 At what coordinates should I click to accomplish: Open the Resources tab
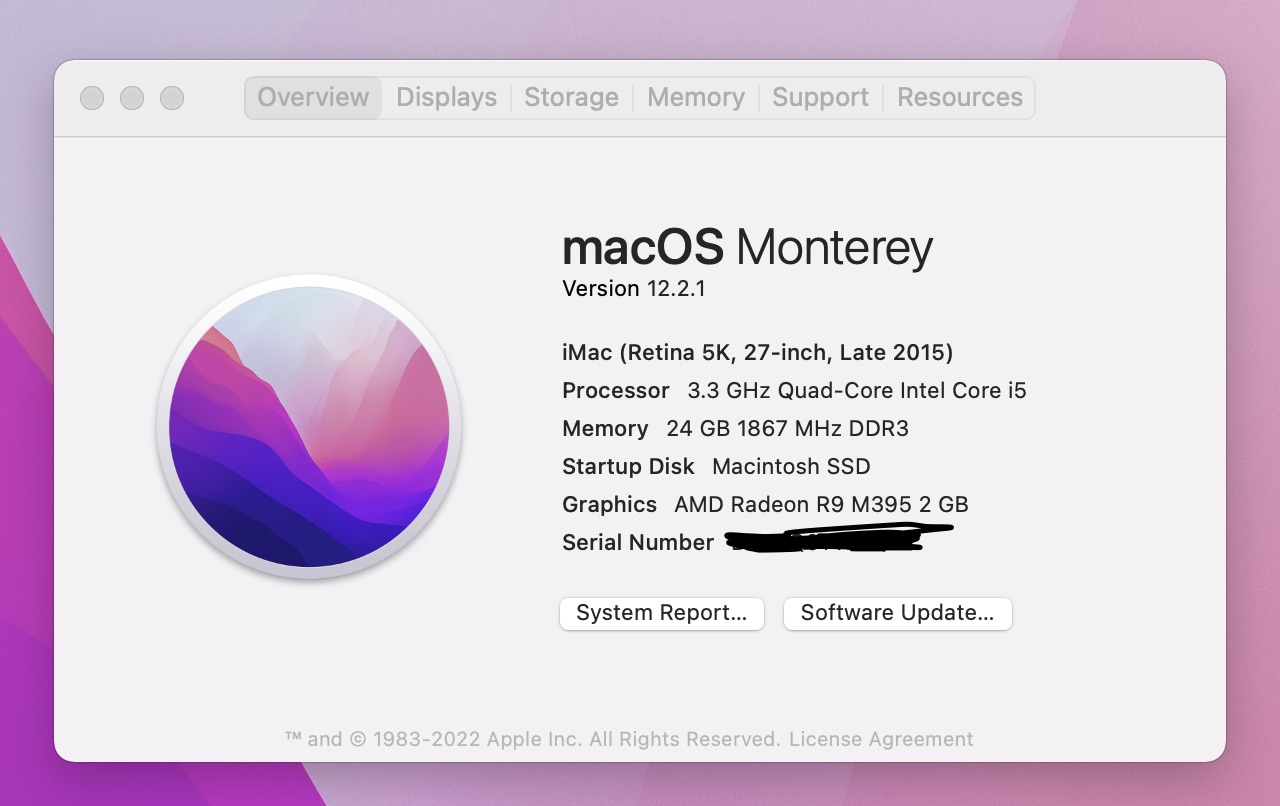tap(959, 97)
